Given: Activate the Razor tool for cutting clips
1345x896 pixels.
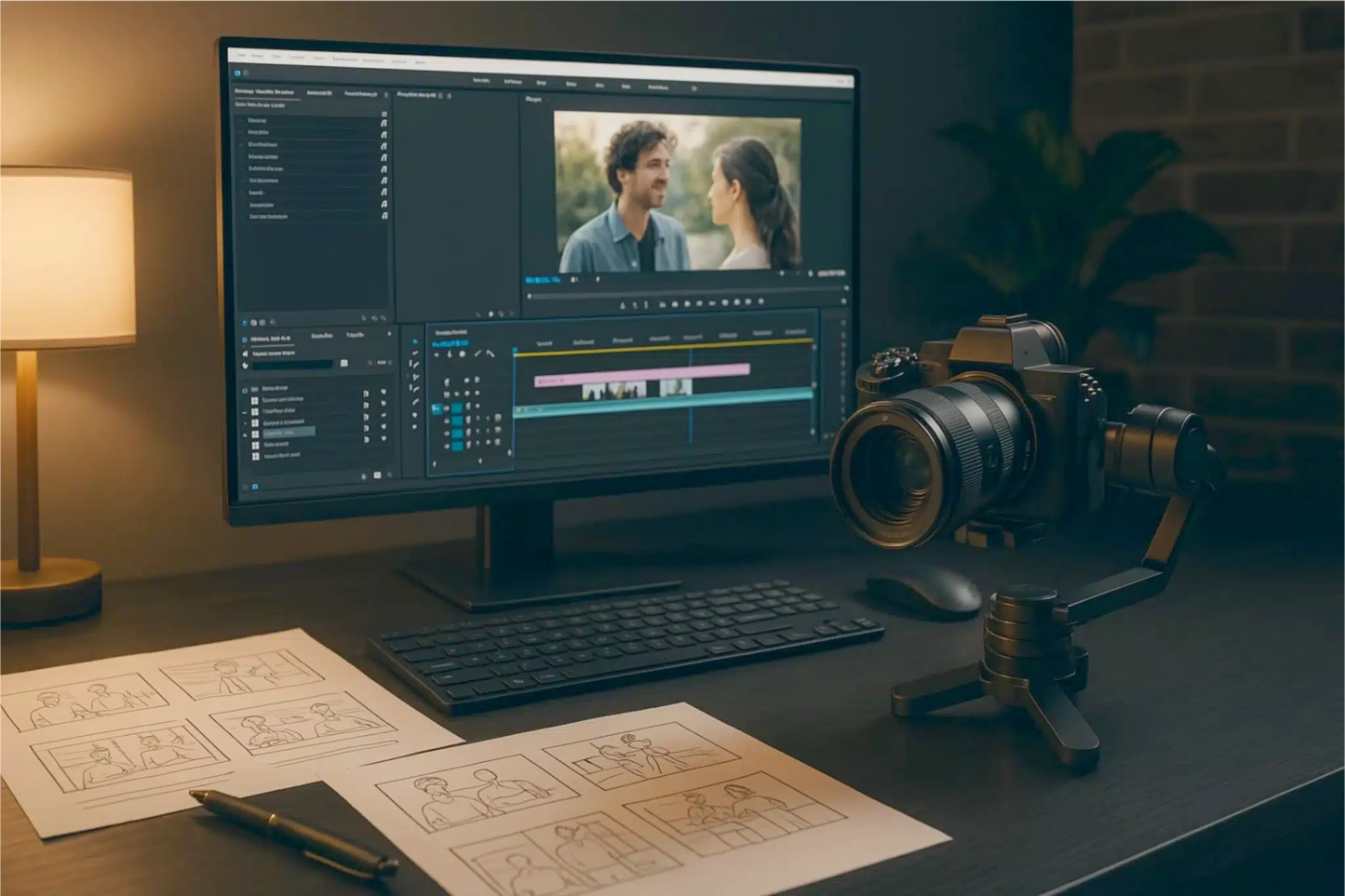Looking at the screenshot, I should pos(416,389).
